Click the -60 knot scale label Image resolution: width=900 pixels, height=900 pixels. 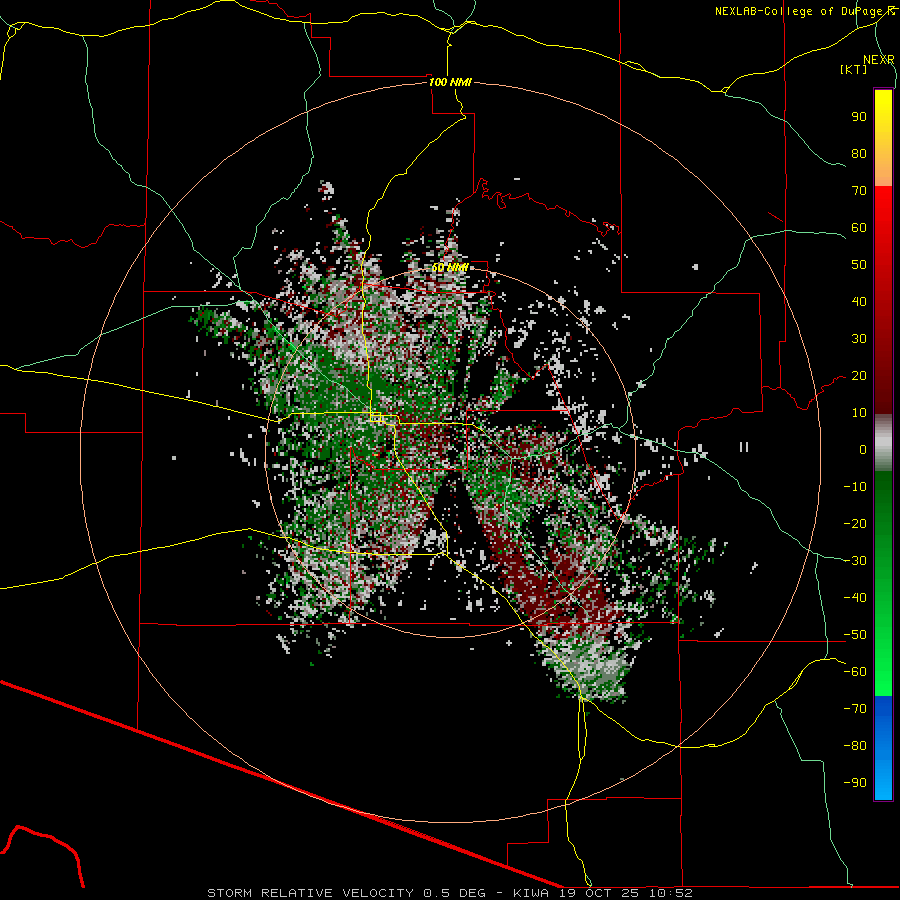click(855, 672)
